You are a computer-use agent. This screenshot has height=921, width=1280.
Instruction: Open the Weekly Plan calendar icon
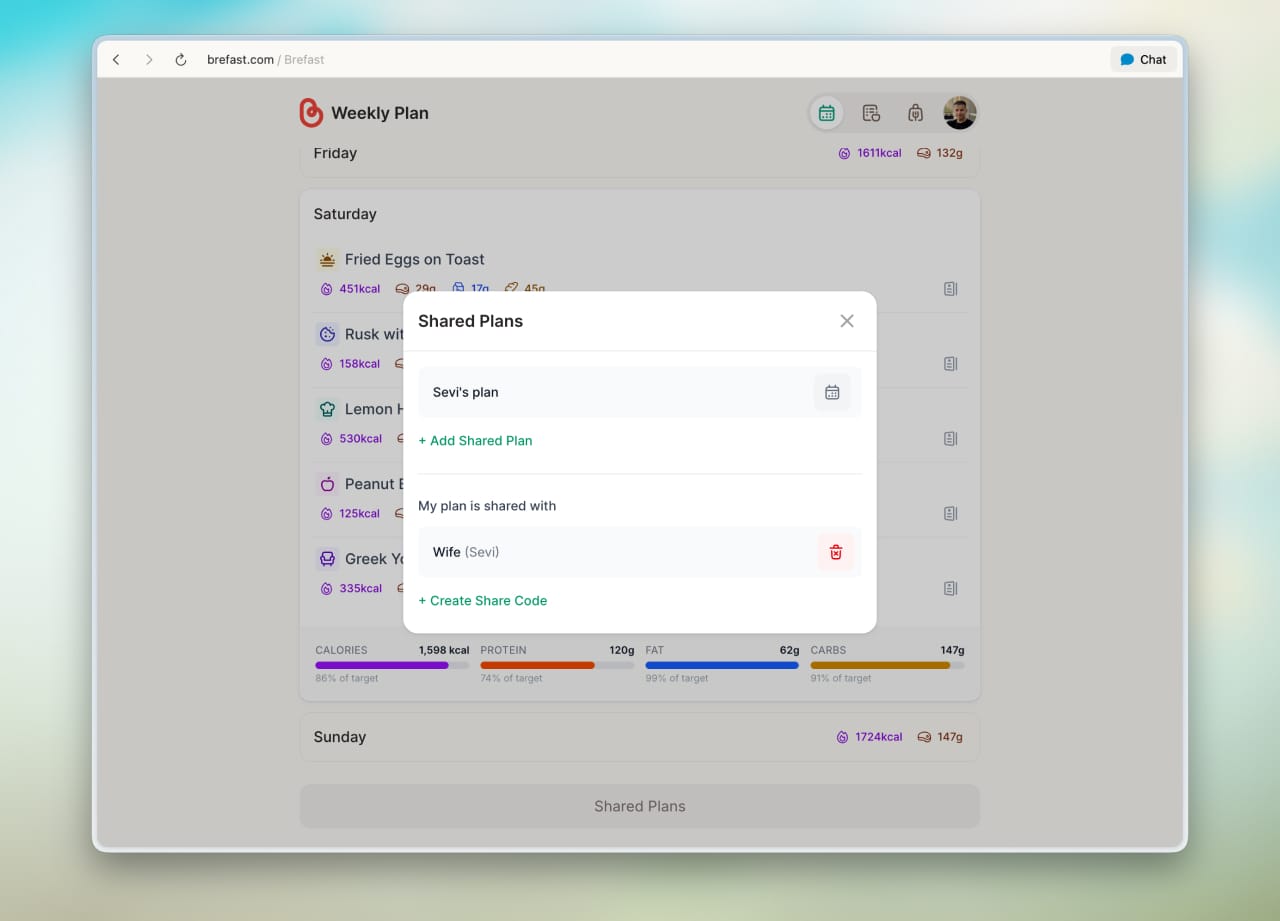[x=826, y=112]
